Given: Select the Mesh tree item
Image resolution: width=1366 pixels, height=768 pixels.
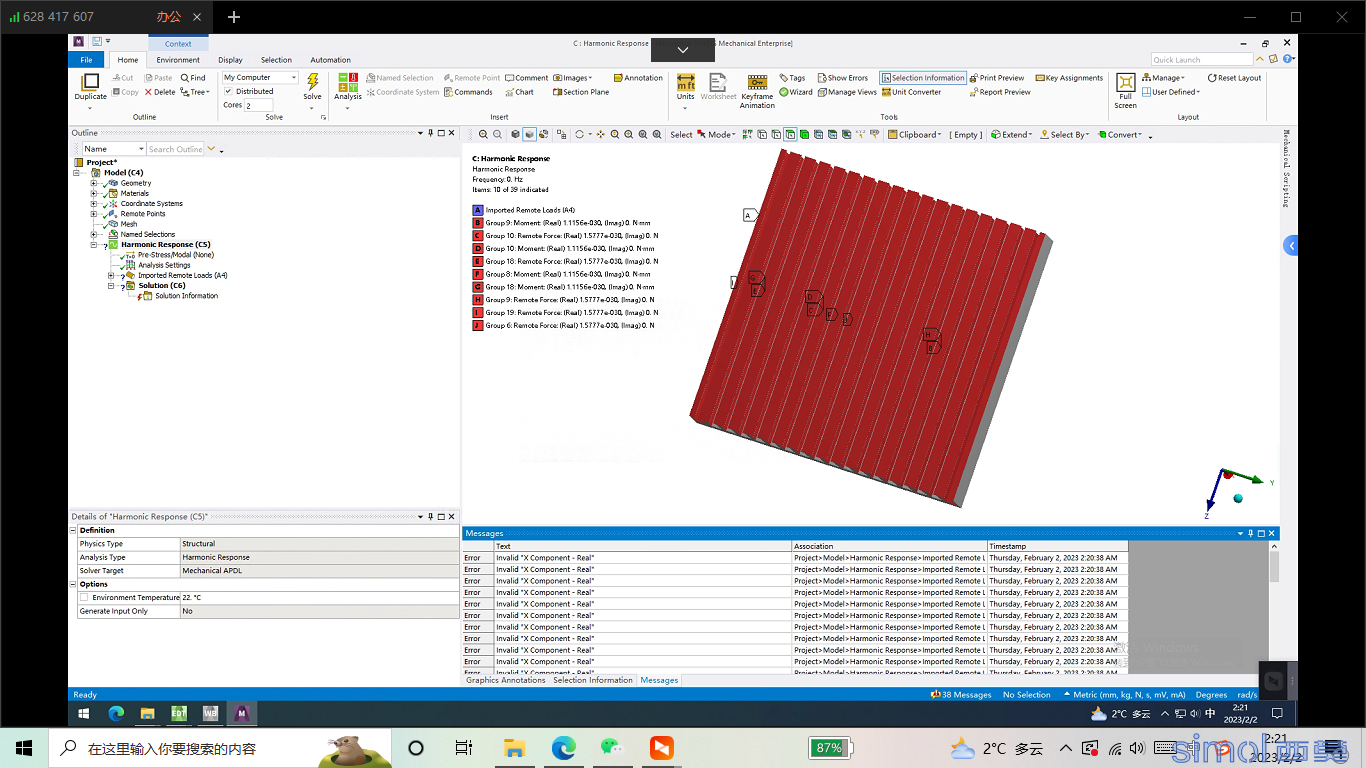Looking at the screenshot, I should pos(129,224).
